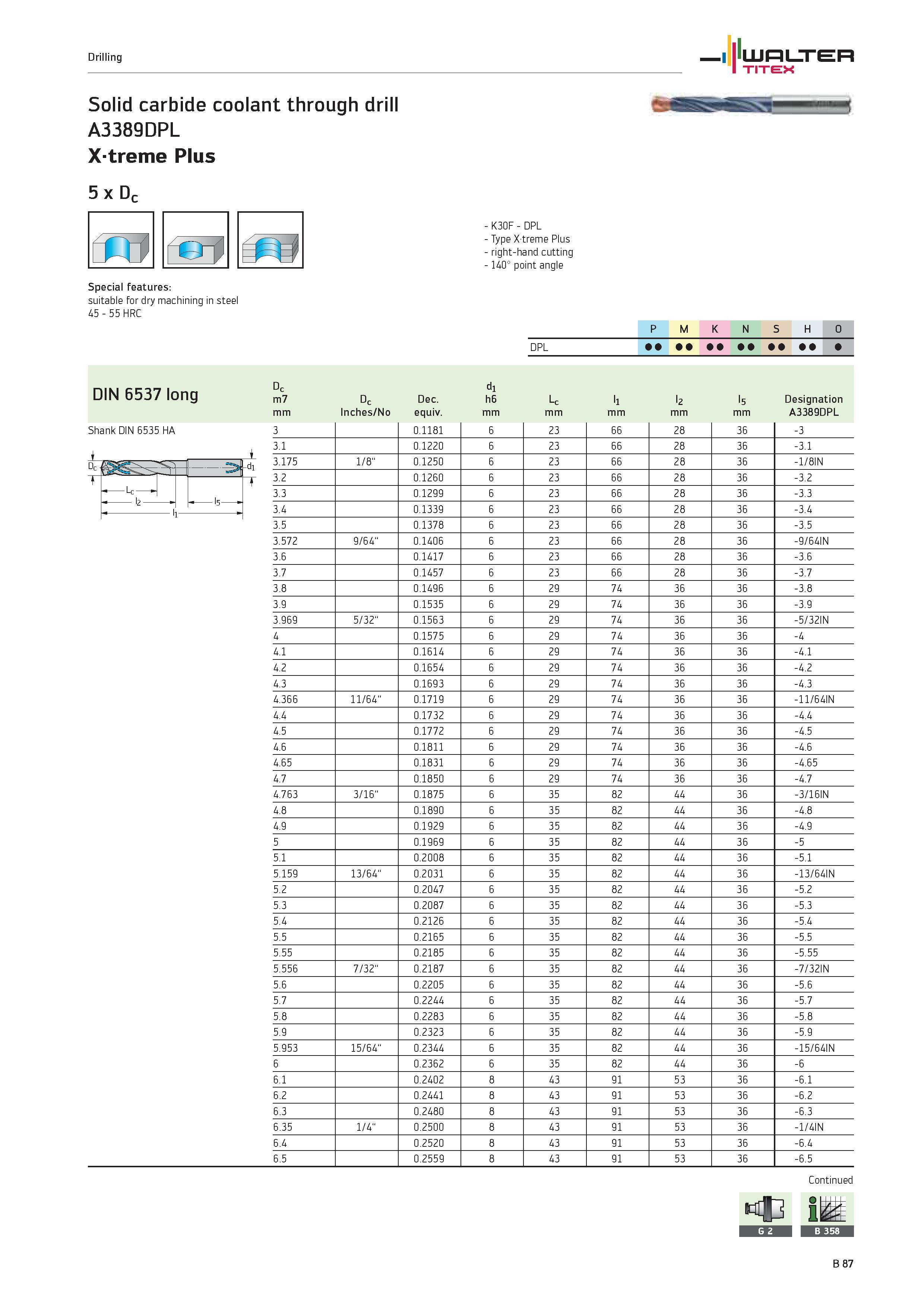This screenshot has width=924, height=1307.
Task: Click the diameter cell '3.175'
Action: coord(285,462)
